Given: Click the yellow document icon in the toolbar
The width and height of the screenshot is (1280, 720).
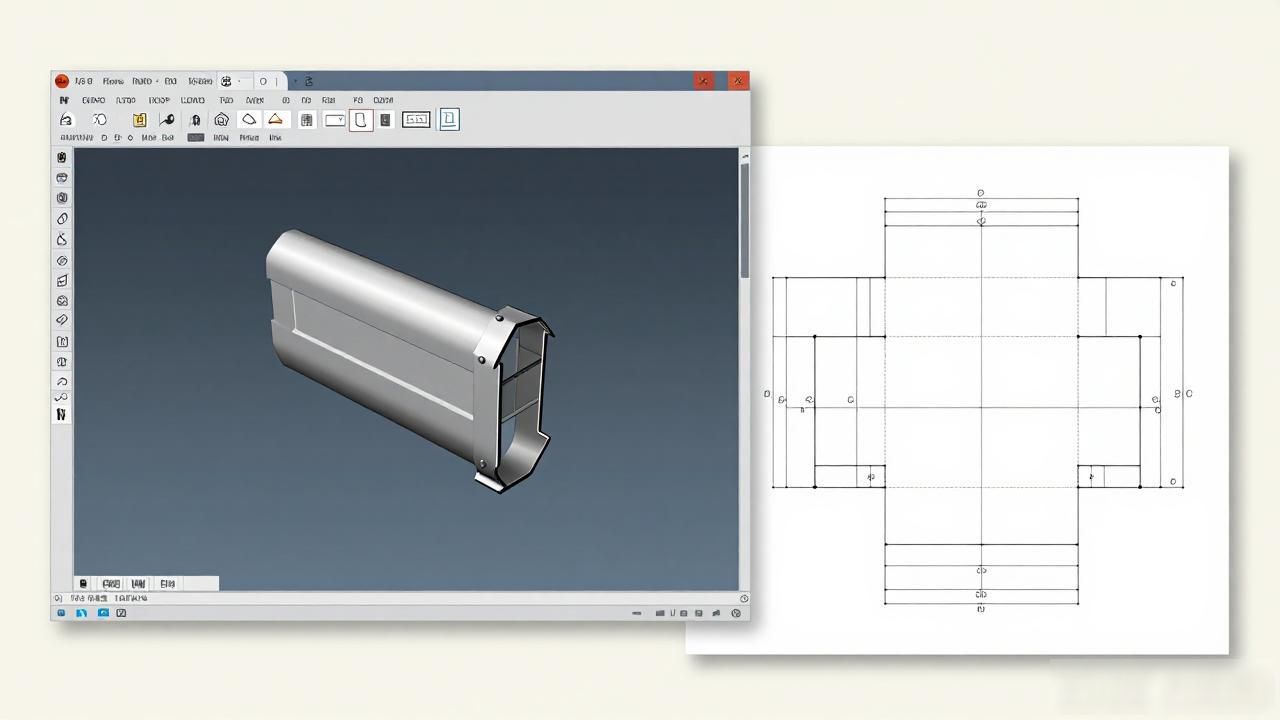Looking at the screenshot, I should pyautogui.click(x=140, y=120).
